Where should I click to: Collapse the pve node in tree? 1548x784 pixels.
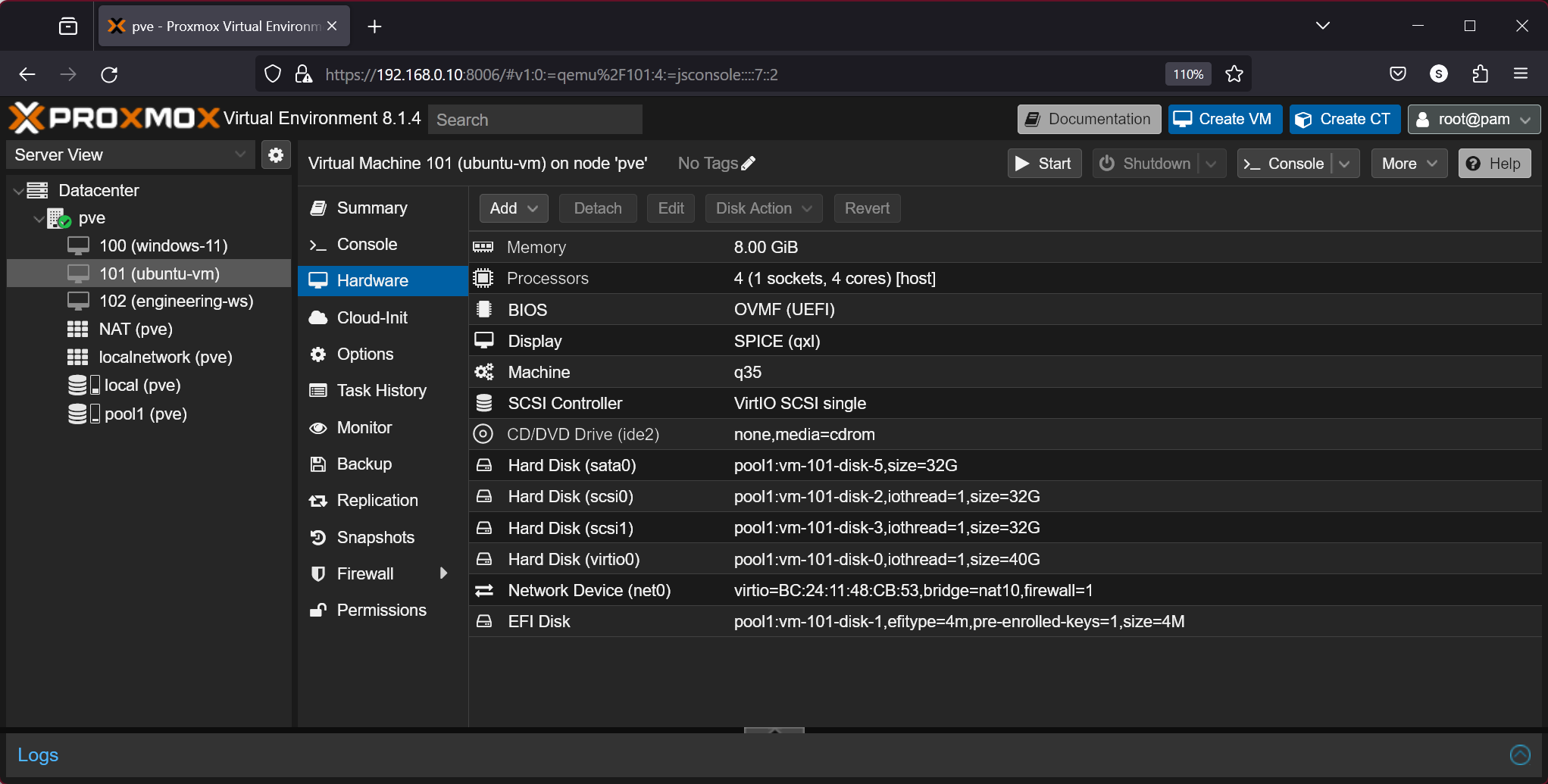tap(39, 219)
